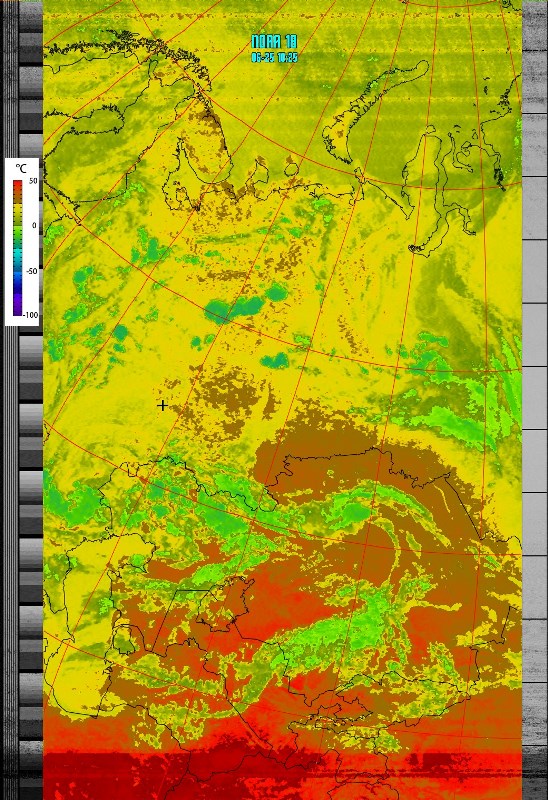Click the 0 value on temperature legend
Image resolution: width=548 pixels, height=800 pixels.
pyautogui.click(x=34, y=226)
